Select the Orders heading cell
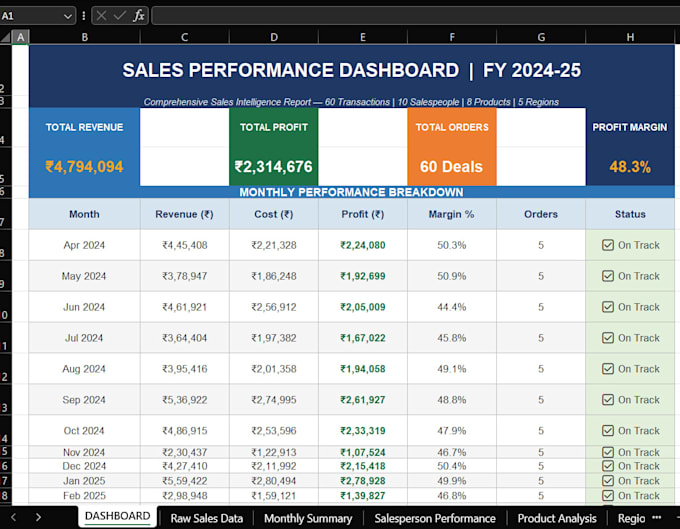The width and height of the screenshot is (680, 529). click(541, 214)
